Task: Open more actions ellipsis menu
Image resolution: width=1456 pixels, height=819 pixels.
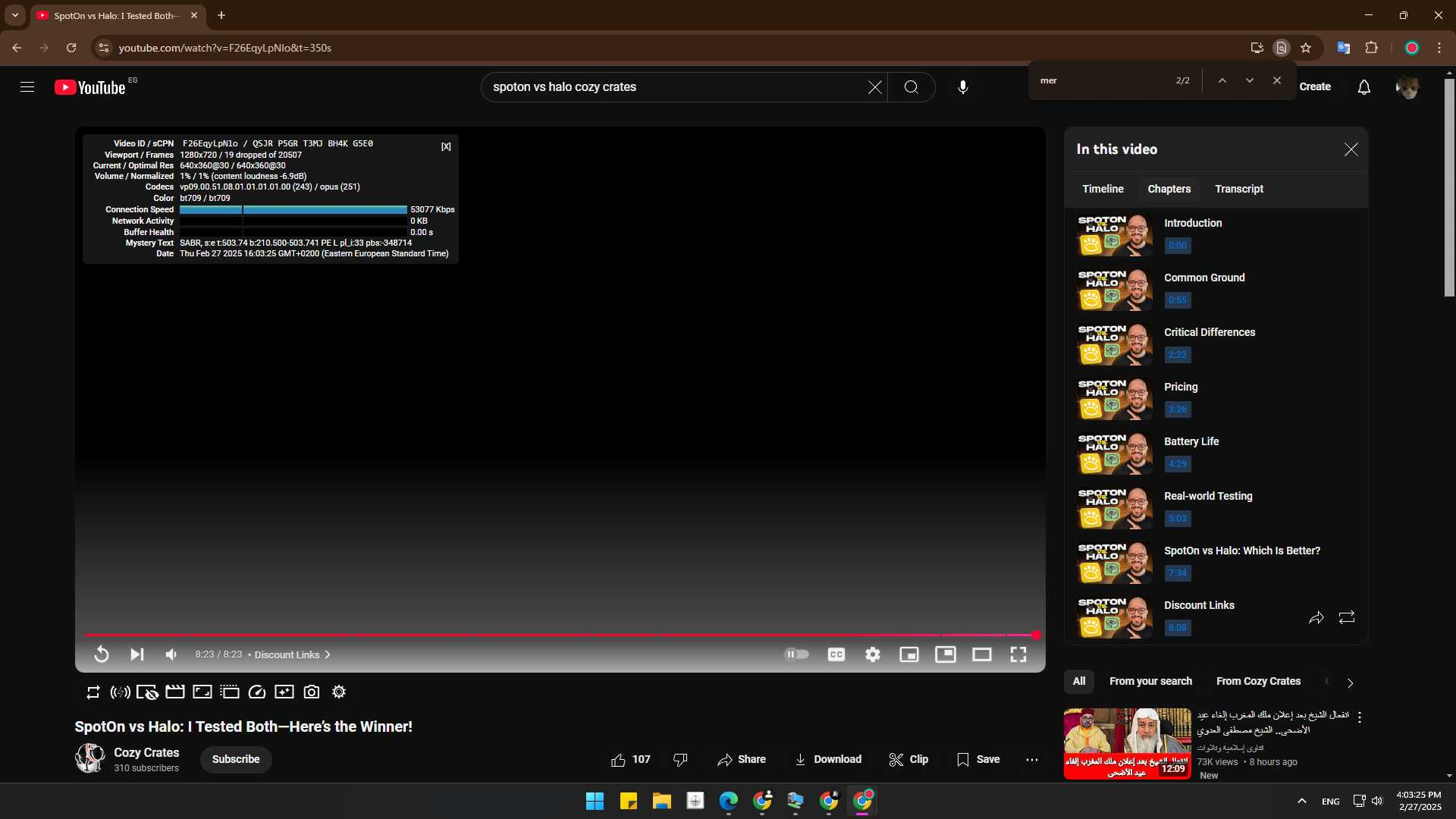Action: [1031, 760]
